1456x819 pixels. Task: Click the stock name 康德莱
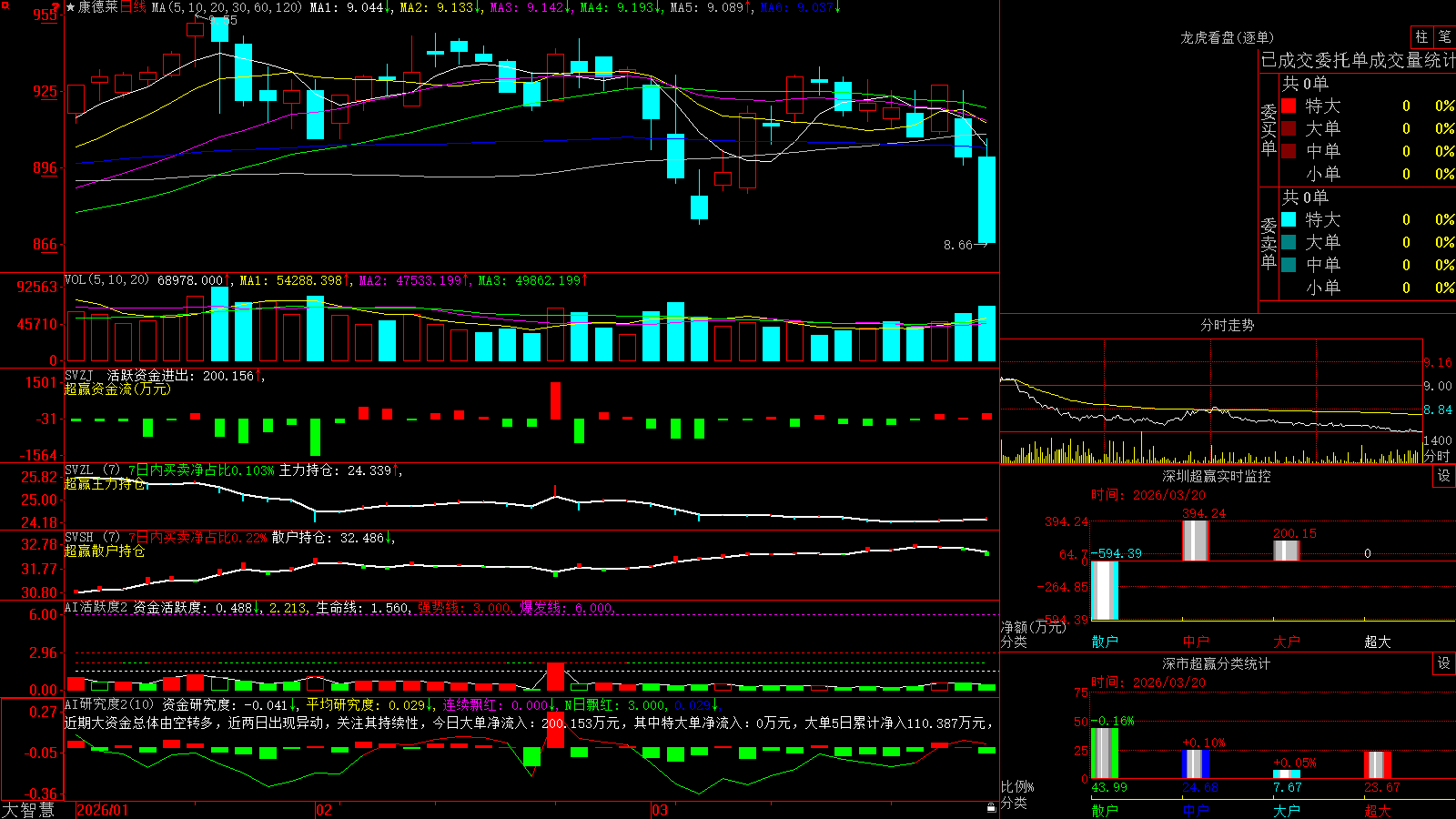click(97, 7)
